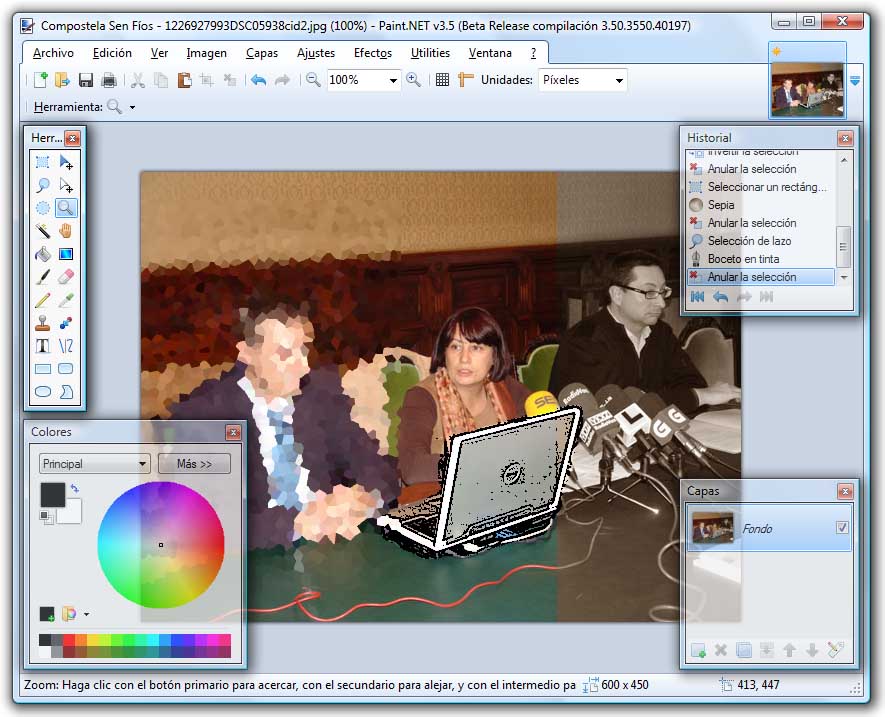Select the Sepia history entry
Screen dimensions: 885x717
point(760,205)
